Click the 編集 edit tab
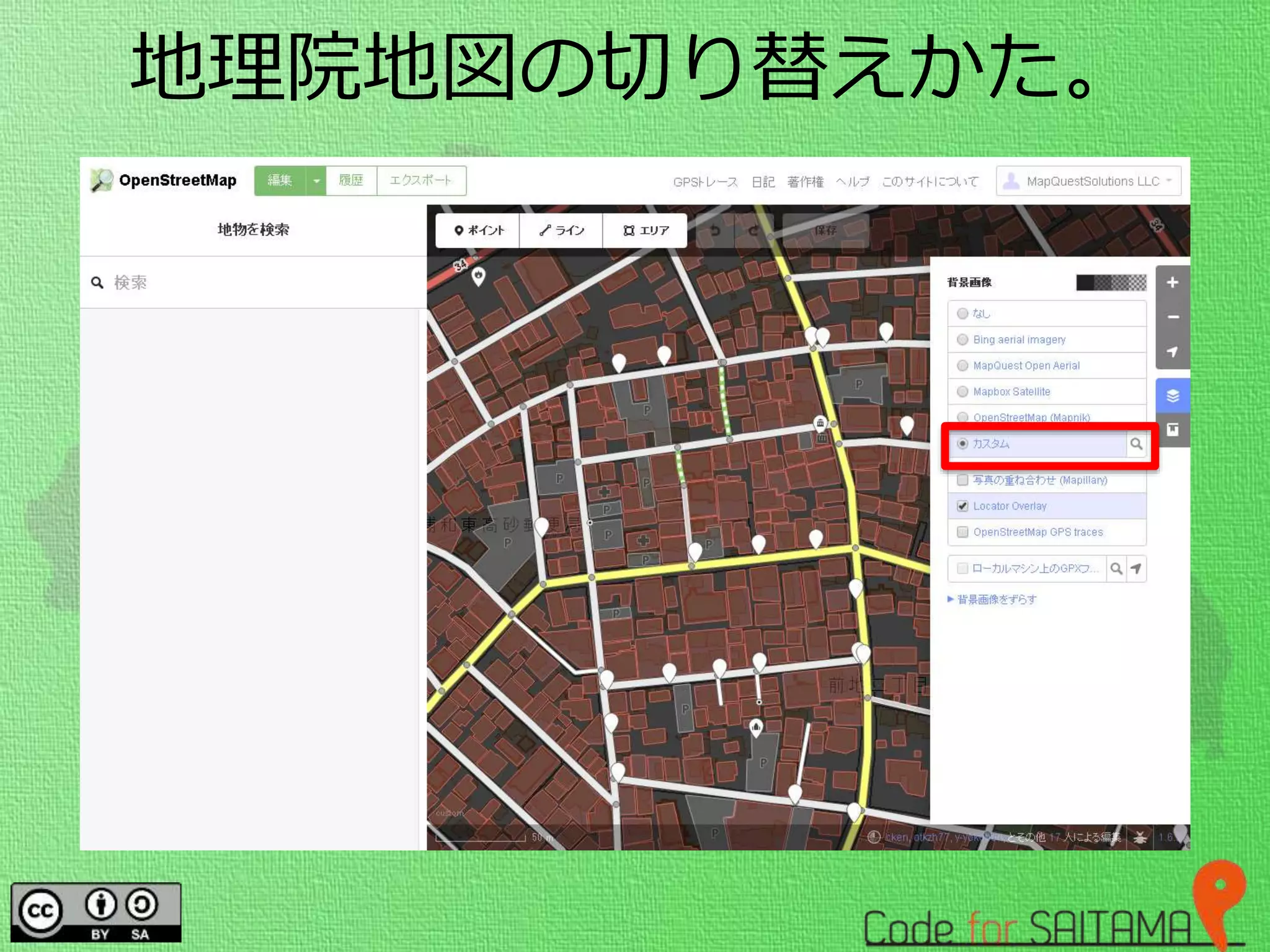This screenshot has width=1270, height=952. click(x=280, y=181)
